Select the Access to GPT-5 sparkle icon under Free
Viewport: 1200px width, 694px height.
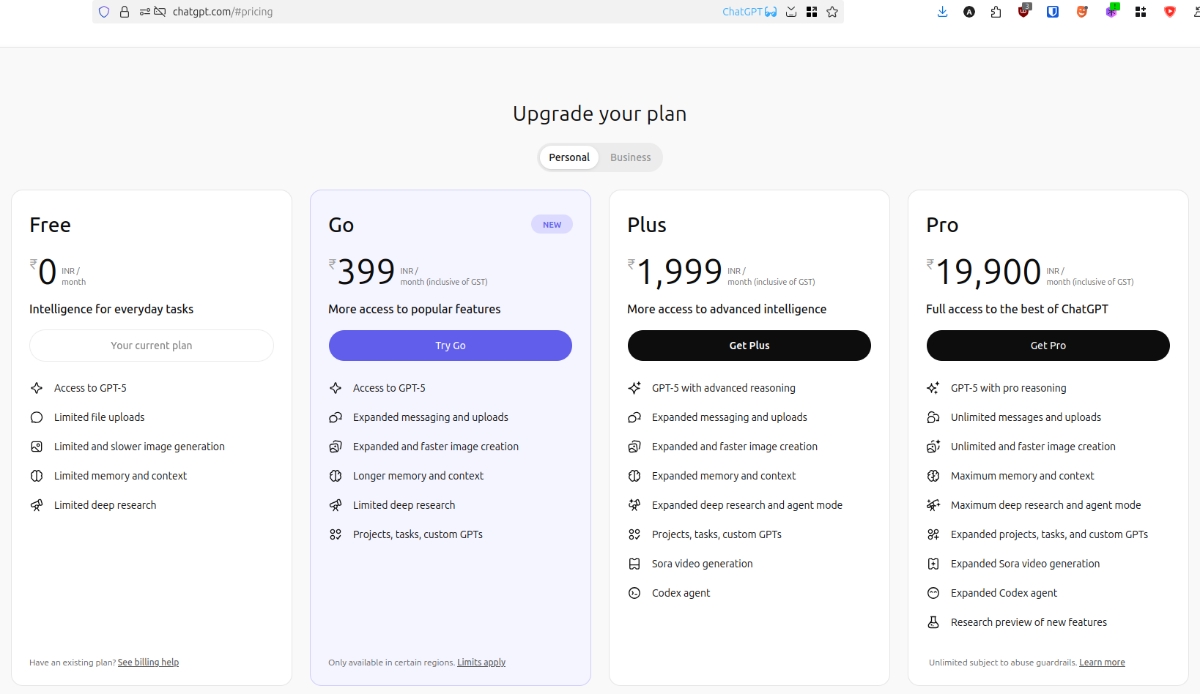pyautogui.click(x=36, y=388)
